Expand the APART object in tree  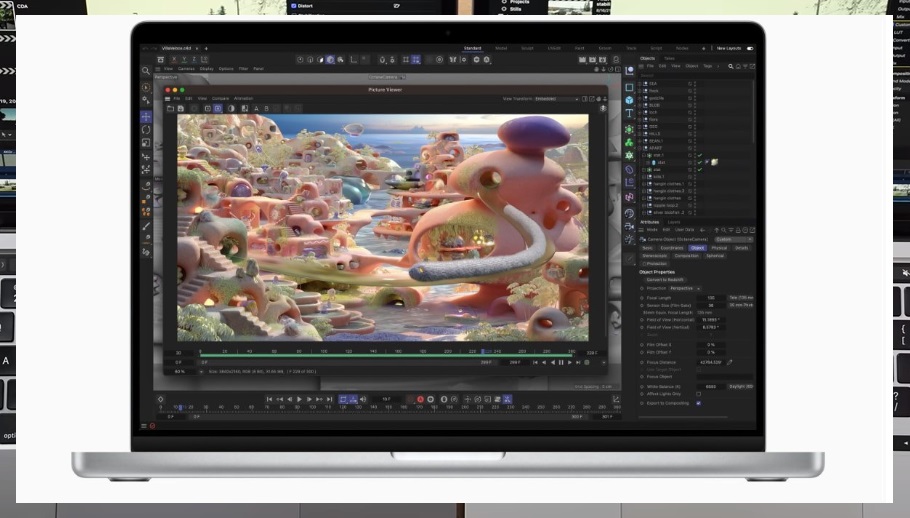point(640,148)
